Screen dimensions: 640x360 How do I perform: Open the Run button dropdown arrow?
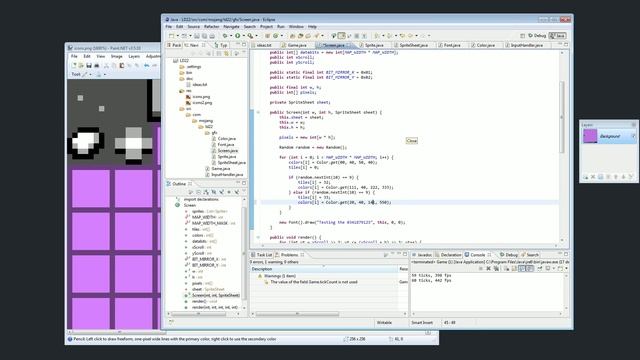coord(243,36)
